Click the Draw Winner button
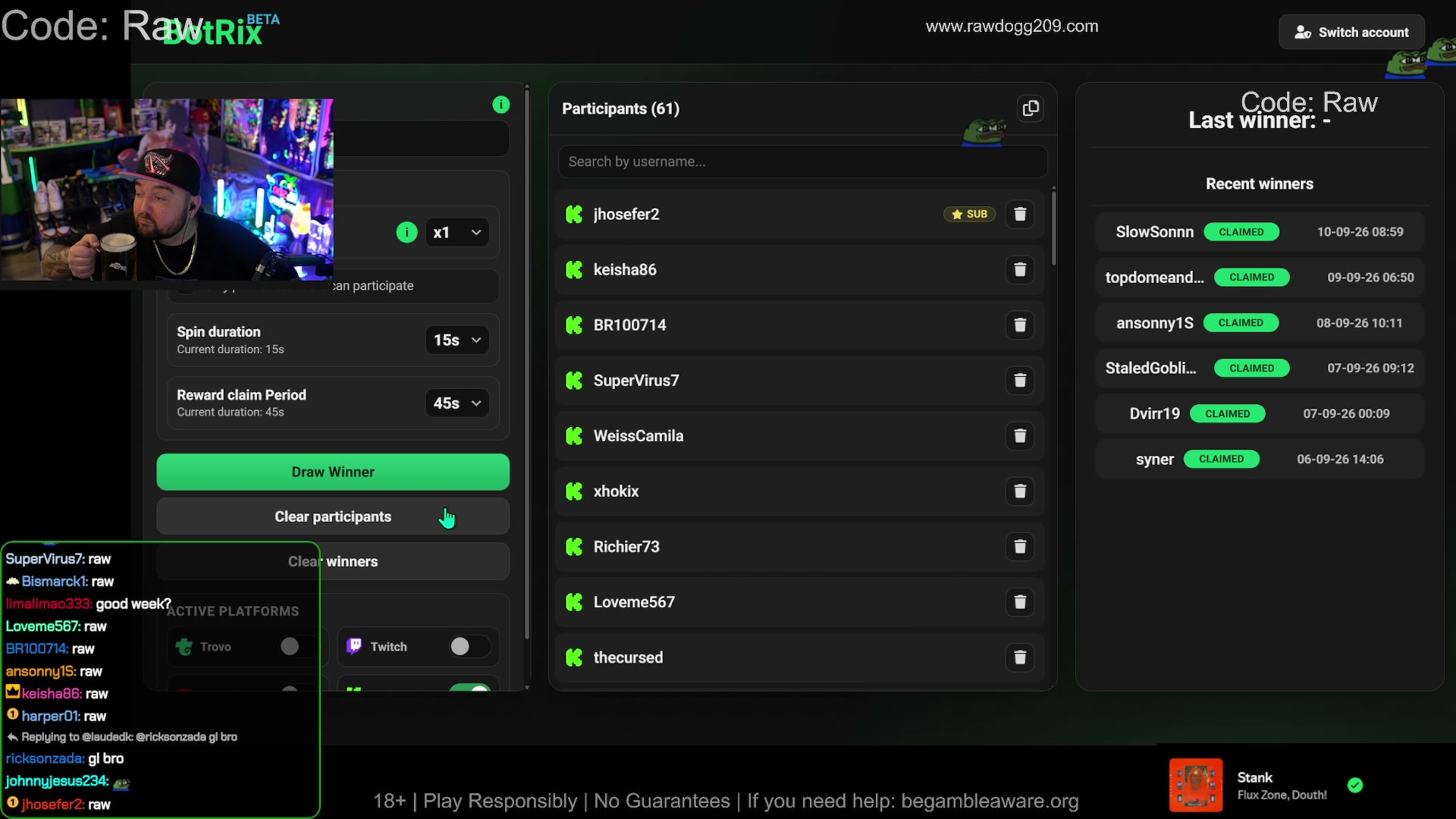This screenshot has height=819, width=1456. [x=333, y=472]
